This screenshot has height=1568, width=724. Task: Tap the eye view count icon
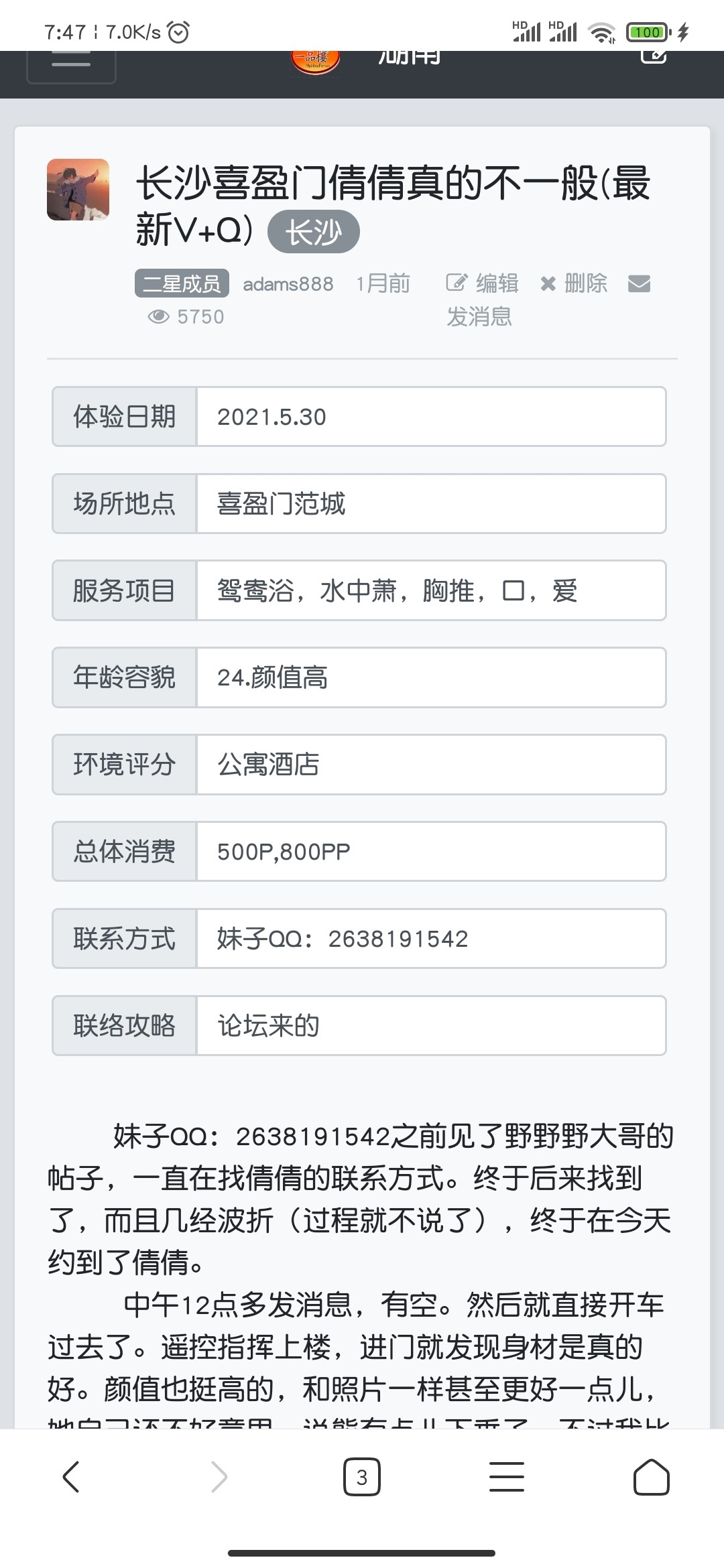pyautogui.click(x=159, y=316)
